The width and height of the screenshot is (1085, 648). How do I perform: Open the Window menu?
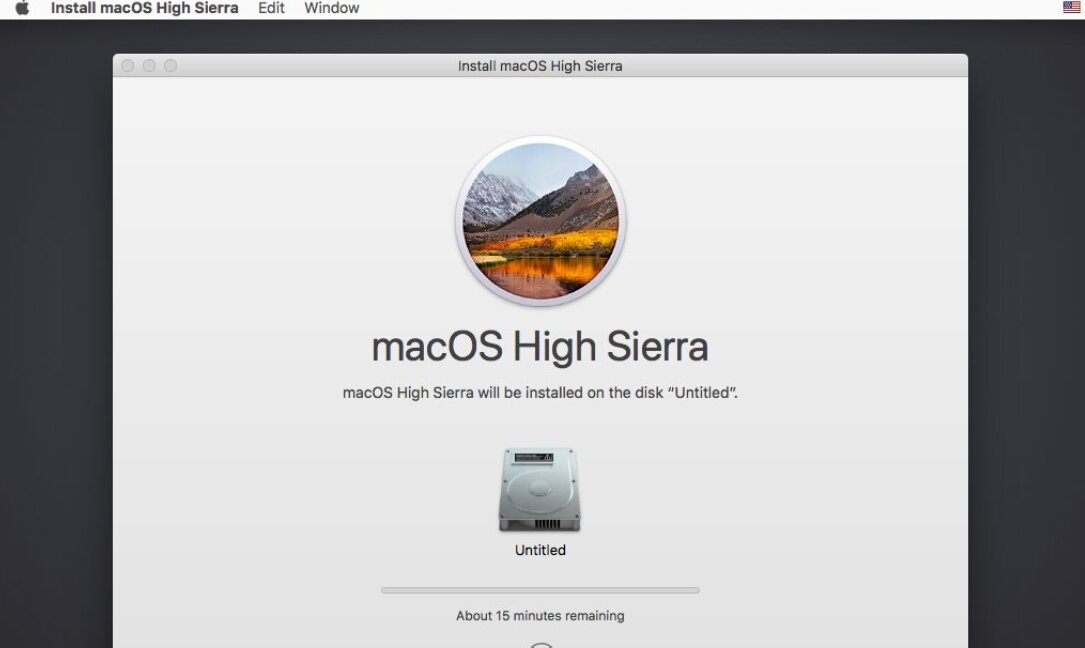[x=331, y=8]
